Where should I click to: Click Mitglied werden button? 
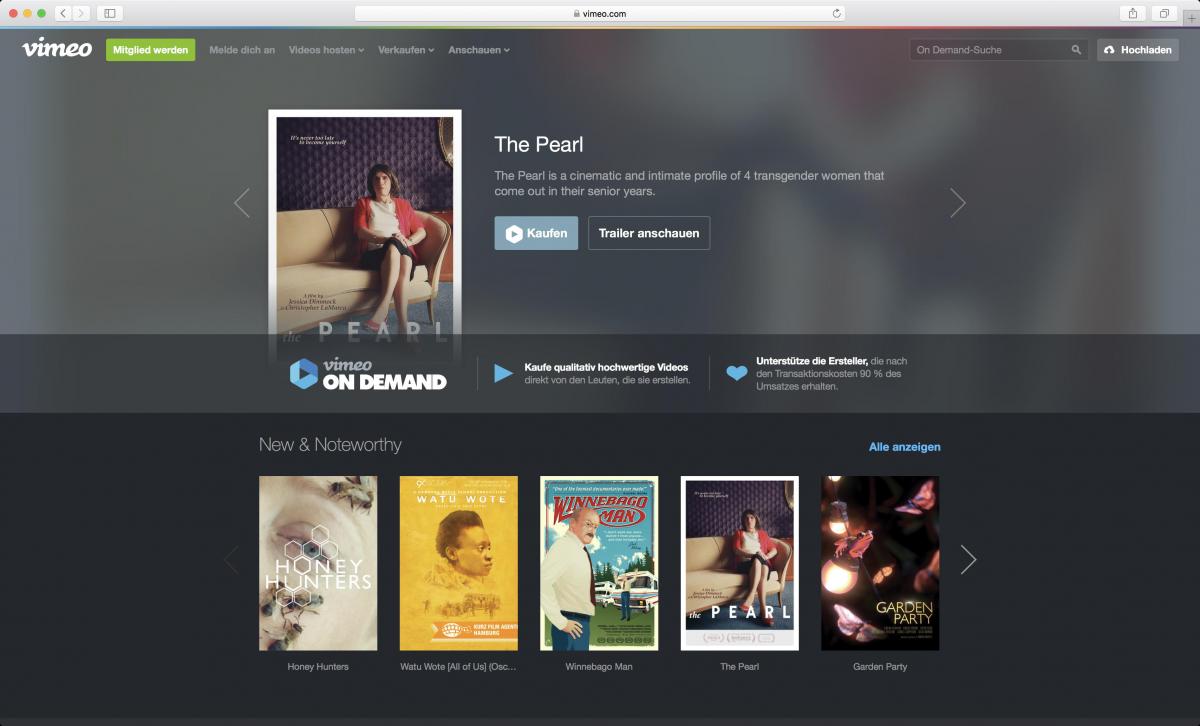coord(151,50)
